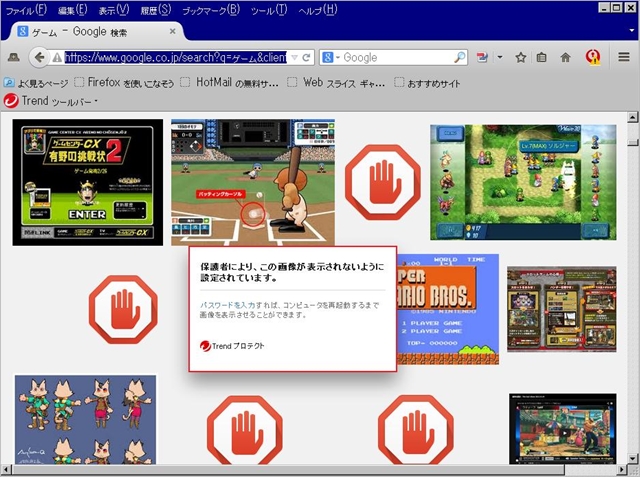Open the 表示(V) menu
Viewport: 640px width, 477px height.
pyautogui.click(x=113, y=10)
